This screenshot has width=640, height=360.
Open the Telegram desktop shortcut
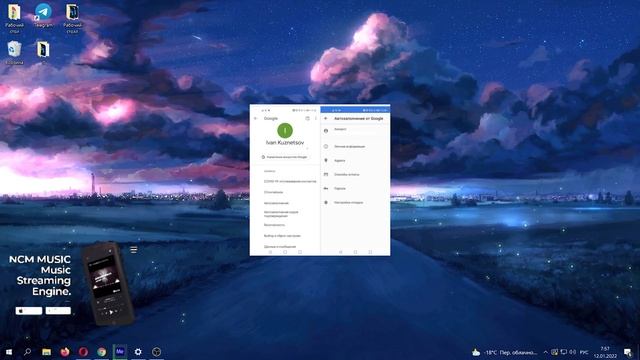coord(43,16)
